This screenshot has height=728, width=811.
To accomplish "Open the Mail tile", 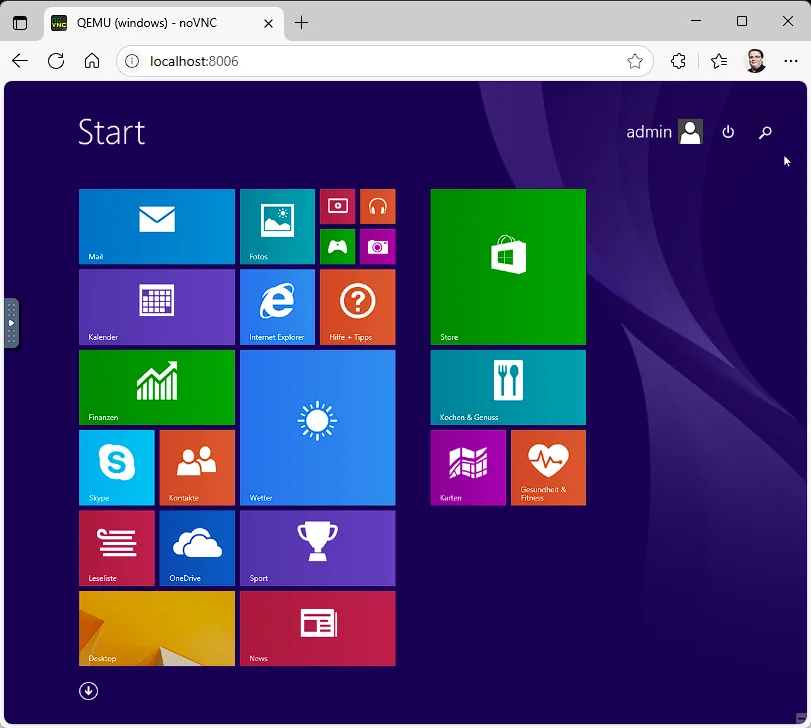I will (x=157, y=226).
